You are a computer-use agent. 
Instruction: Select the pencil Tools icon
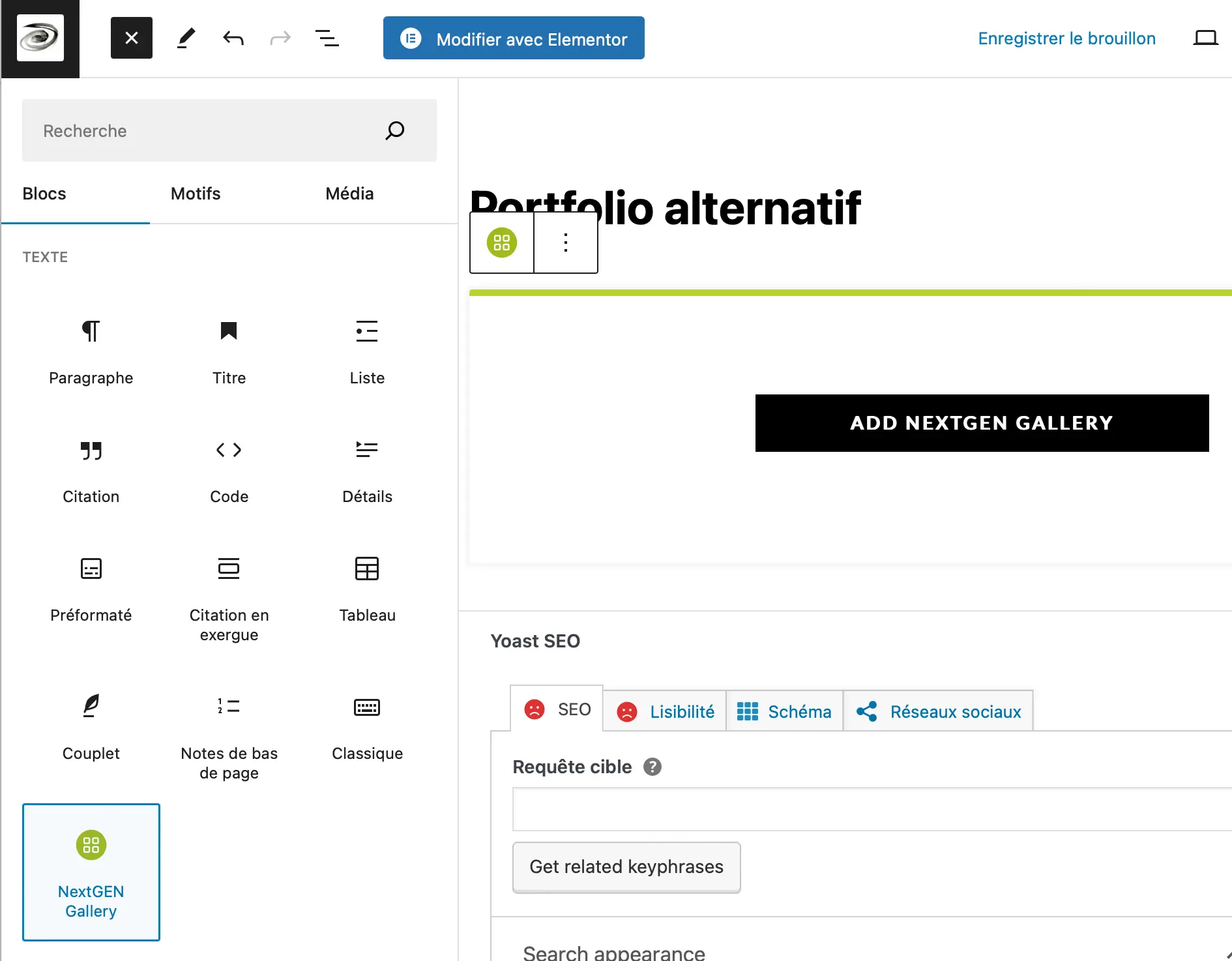click(x=186, y=38)
